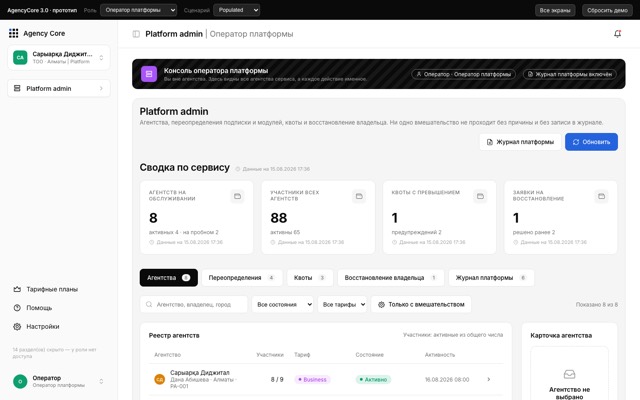The width and height of the screenshot is (640, 400).
Task: Click the blue Обновить button
Action: point(591,142)
